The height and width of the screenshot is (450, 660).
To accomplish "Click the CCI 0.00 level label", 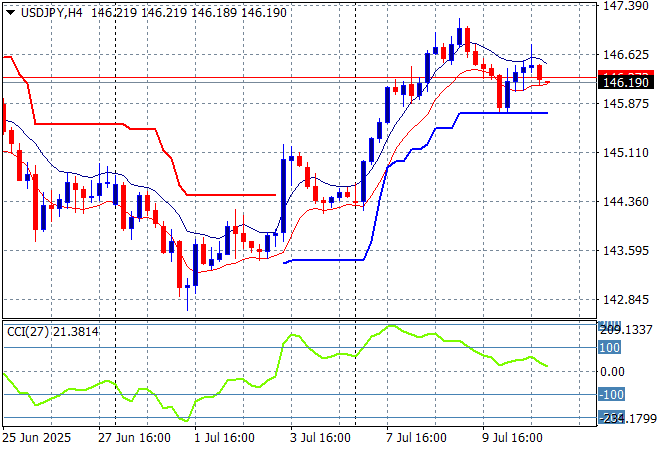I will (612, 372).
